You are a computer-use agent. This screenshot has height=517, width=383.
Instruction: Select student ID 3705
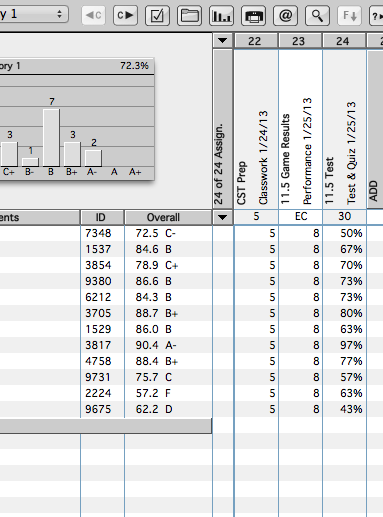[x=98, y=313]
